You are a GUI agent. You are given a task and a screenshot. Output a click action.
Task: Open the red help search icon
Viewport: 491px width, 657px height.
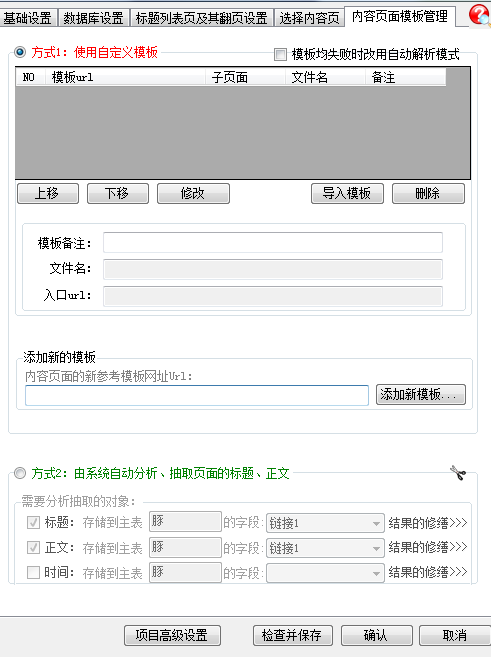pyautogui.click(x=479, y=15)
